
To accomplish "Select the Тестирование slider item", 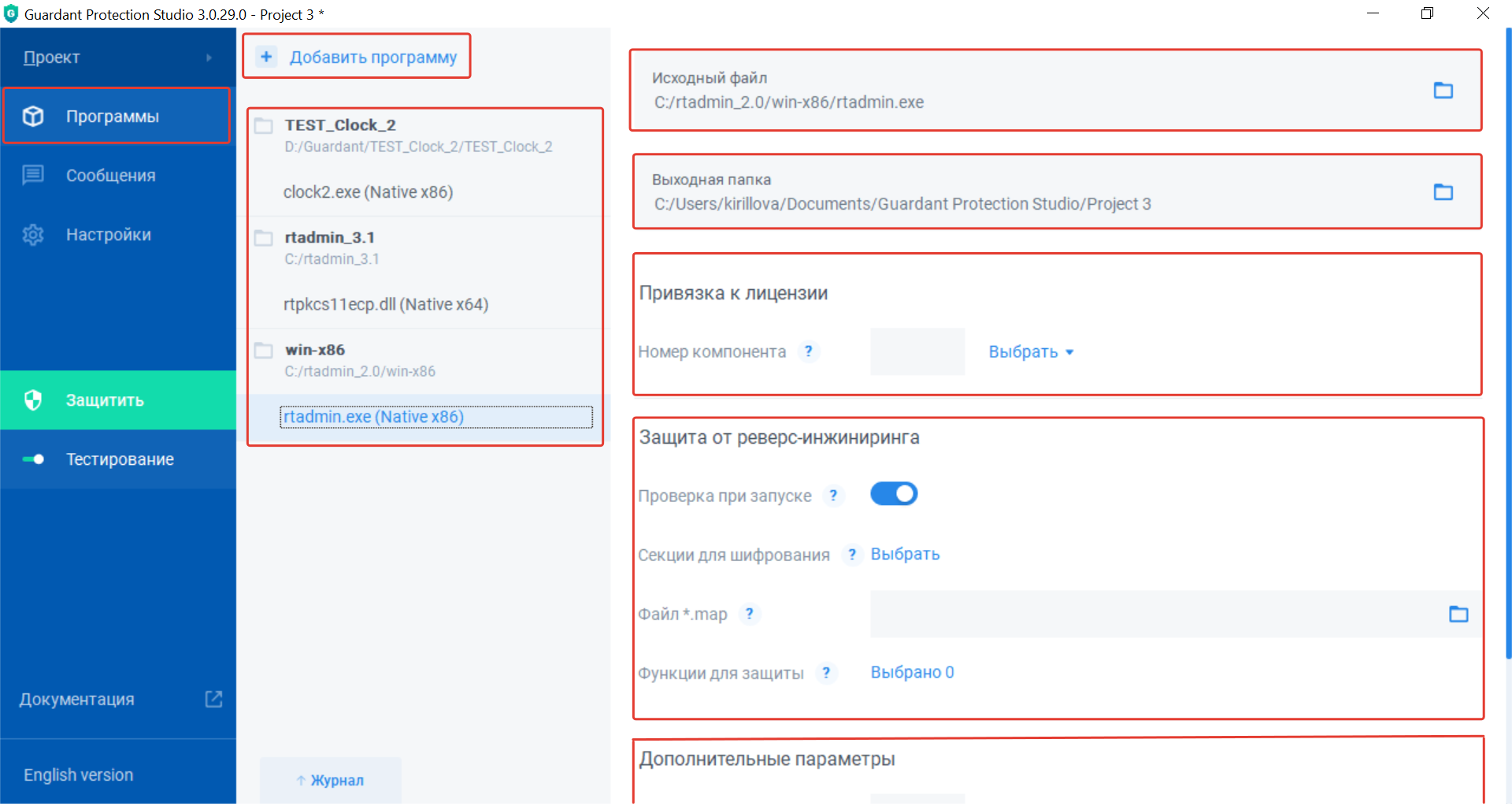I will click(x=120, y=459).
